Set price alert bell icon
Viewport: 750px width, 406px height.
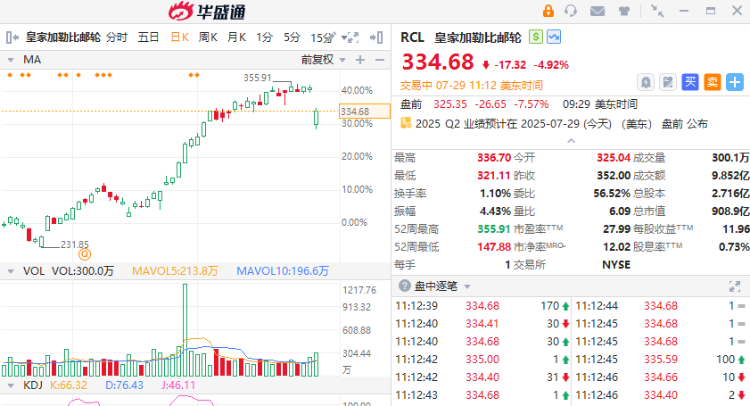pos(646,82)
